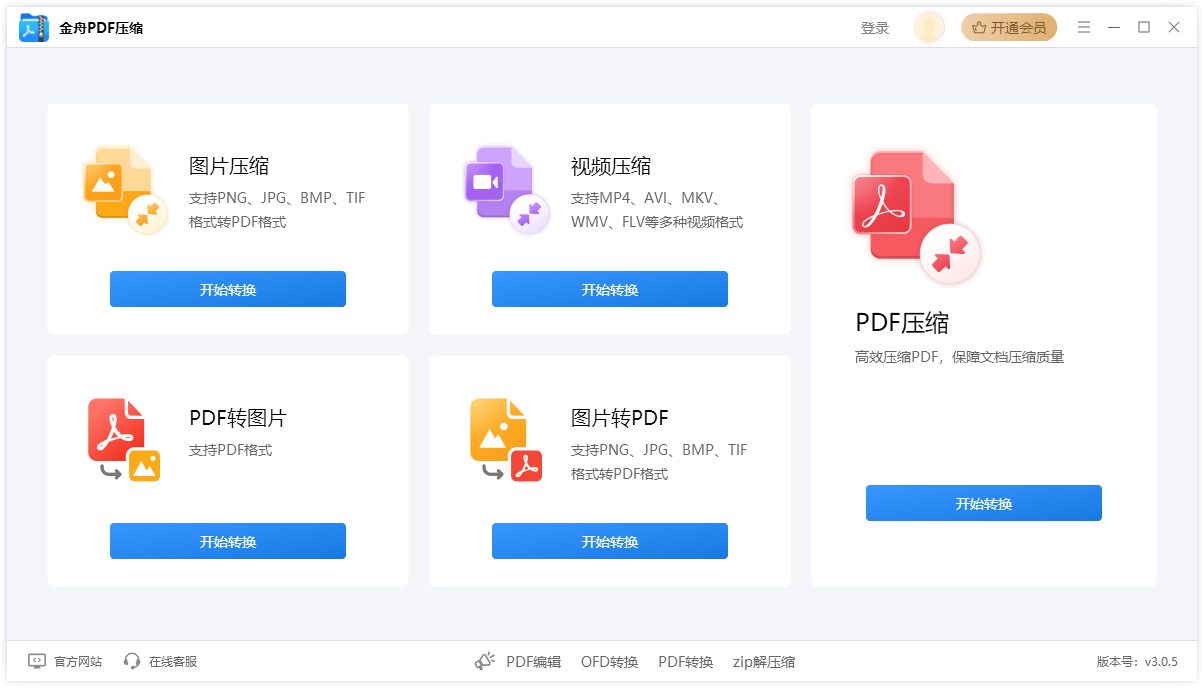Click the PDF转图片 conversion icon

click(x=122, y=440)
